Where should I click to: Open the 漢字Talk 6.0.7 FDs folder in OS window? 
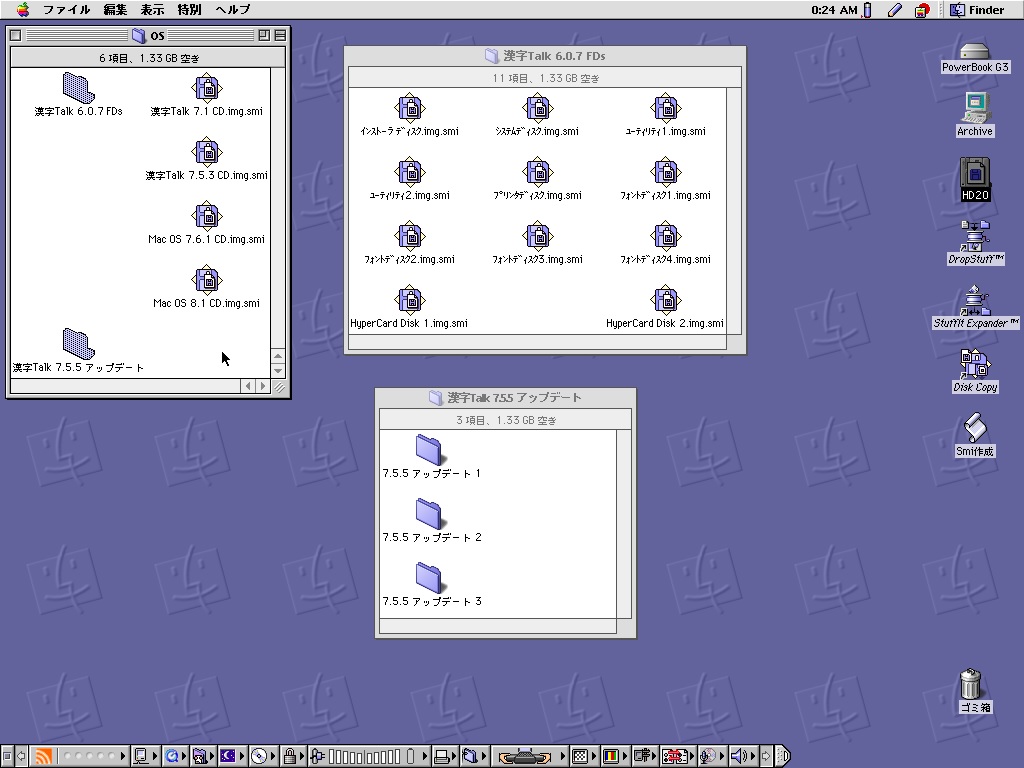(78, 89)
